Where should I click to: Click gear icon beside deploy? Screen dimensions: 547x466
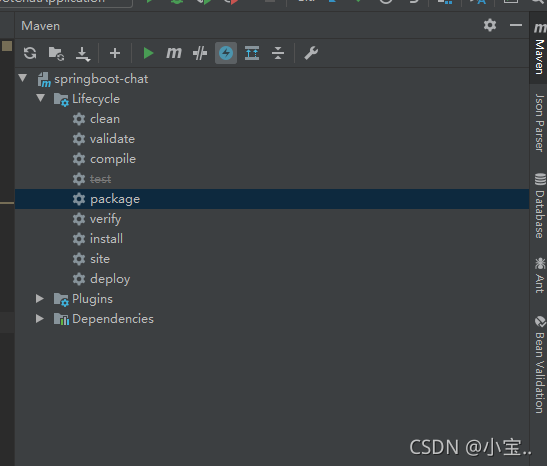[79, 279]
